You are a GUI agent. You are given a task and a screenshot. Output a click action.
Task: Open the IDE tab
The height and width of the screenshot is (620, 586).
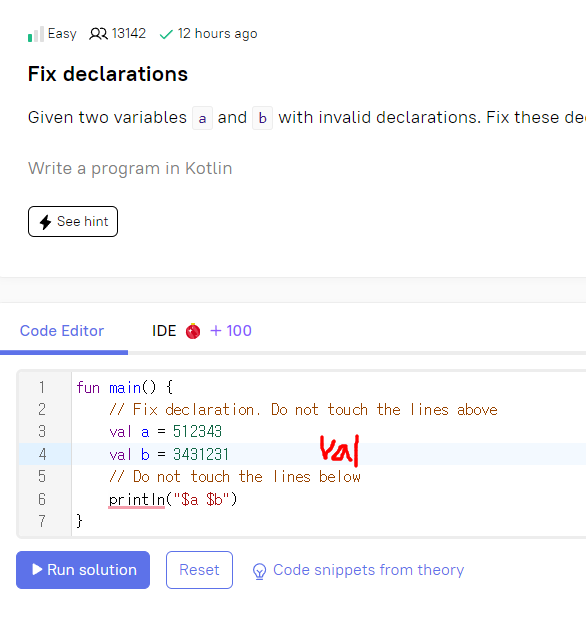click(x=164, y=331)
